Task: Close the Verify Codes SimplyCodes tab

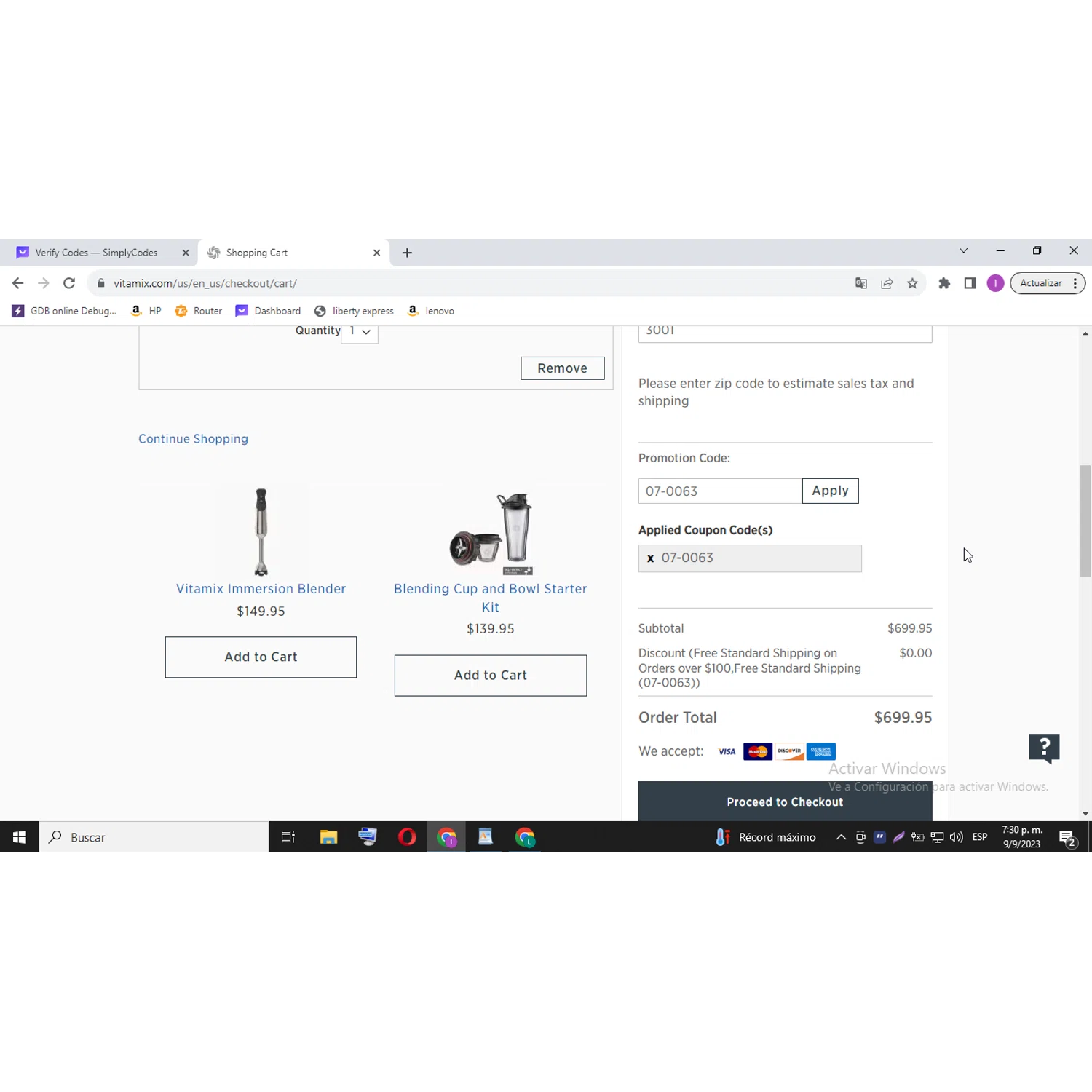Action: pos(186,253)
